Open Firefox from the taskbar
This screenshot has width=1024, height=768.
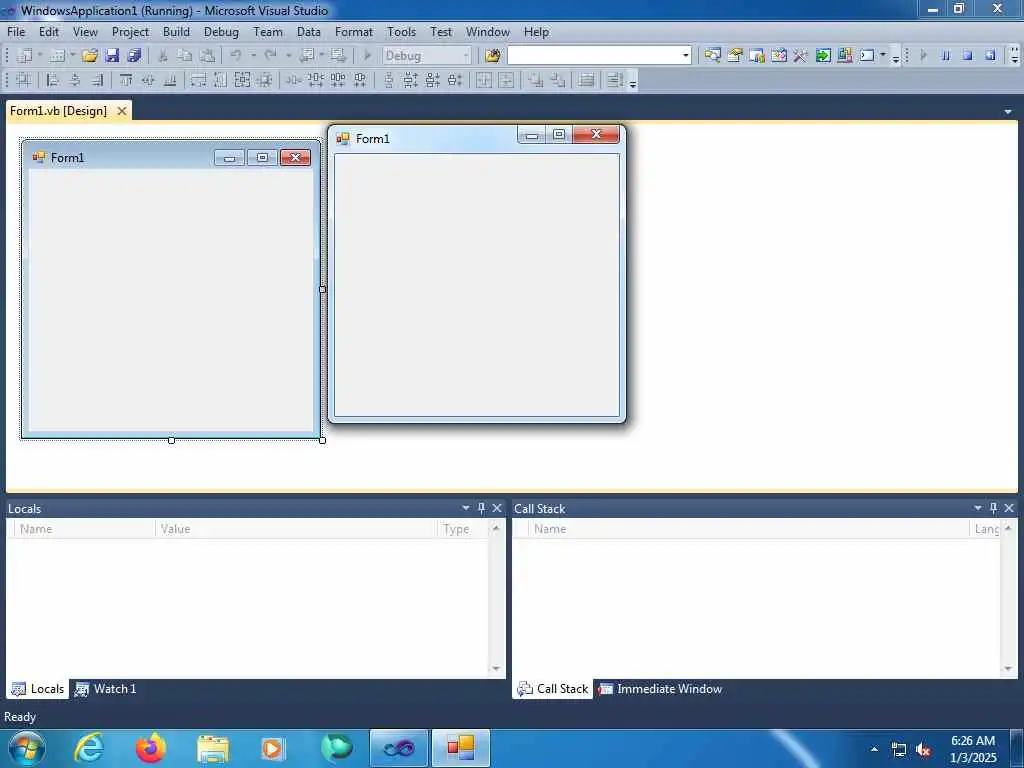[151, 748]
